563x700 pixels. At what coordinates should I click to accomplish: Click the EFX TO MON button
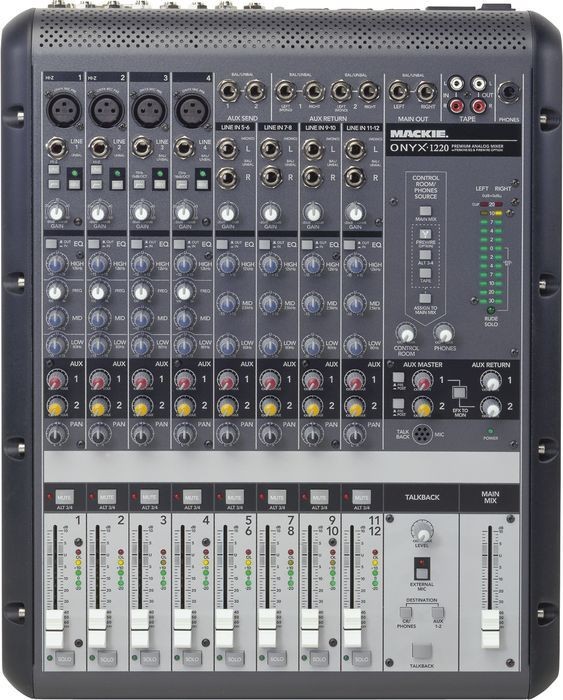(x=459, y=393)
